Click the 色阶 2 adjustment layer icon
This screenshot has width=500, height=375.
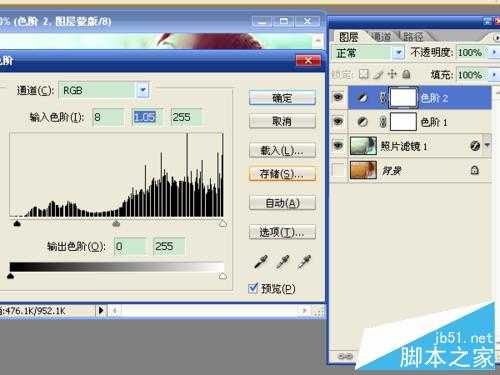362,98
